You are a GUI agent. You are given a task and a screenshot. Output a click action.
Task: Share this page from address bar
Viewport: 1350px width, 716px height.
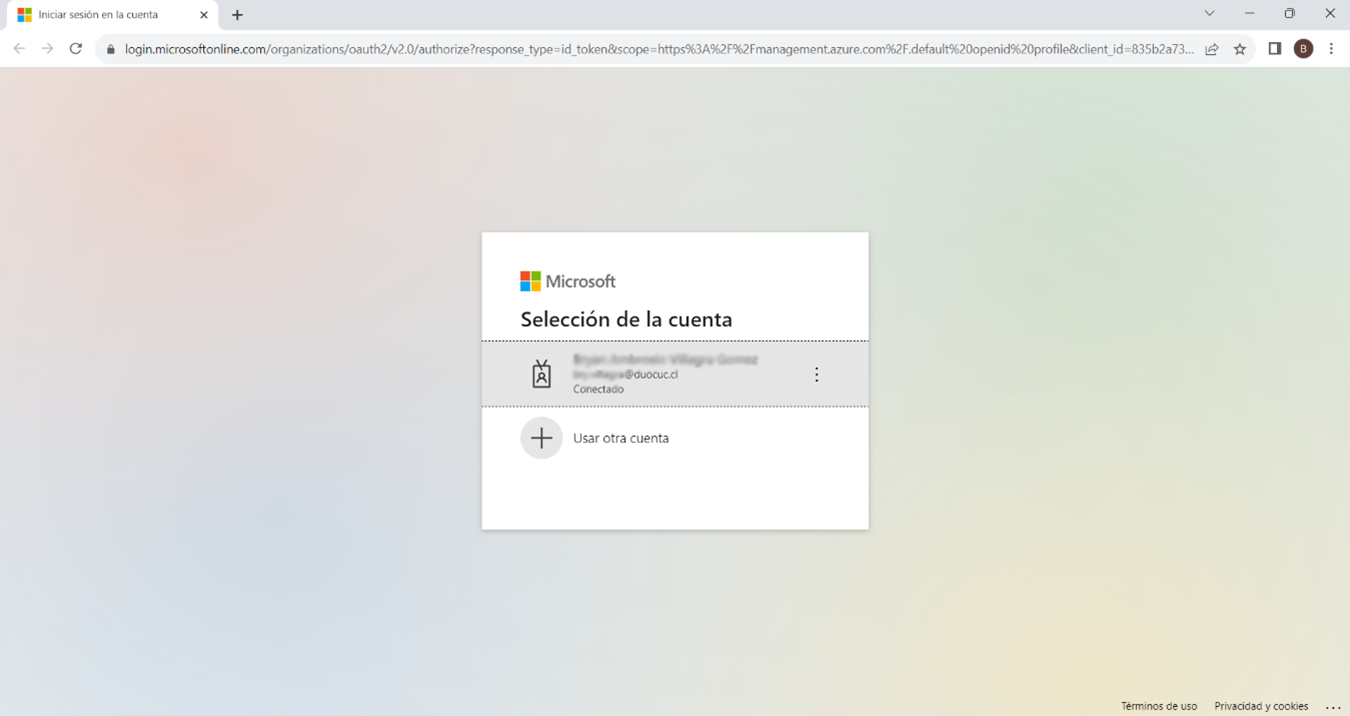pyautogui.click(x=1212, y=49)
